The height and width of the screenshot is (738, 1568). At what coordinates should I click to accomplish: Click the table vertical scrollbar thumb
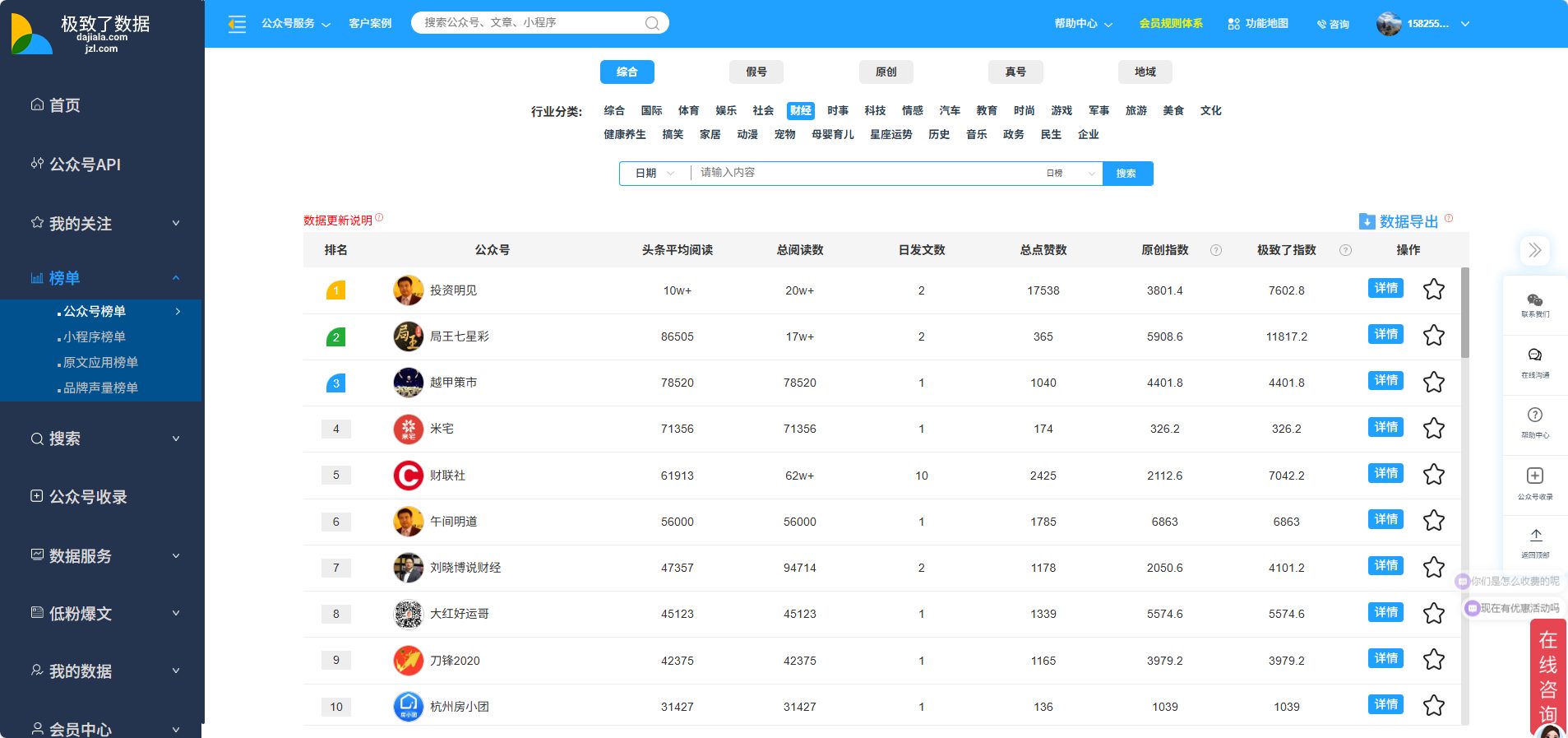point(1465,313)
